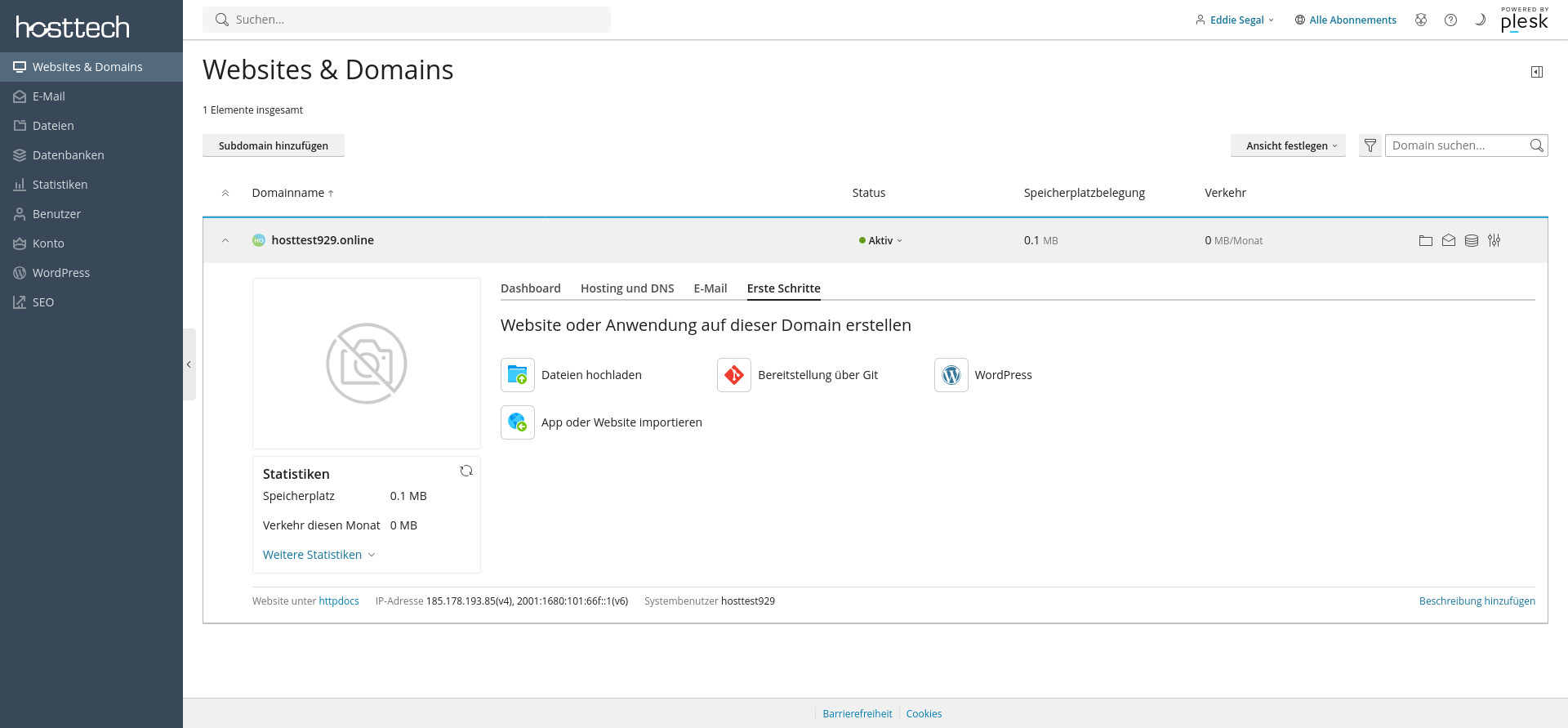Click Dateien hochladen icon
This screenshot has width=1568, height=728.
(518, 375)
